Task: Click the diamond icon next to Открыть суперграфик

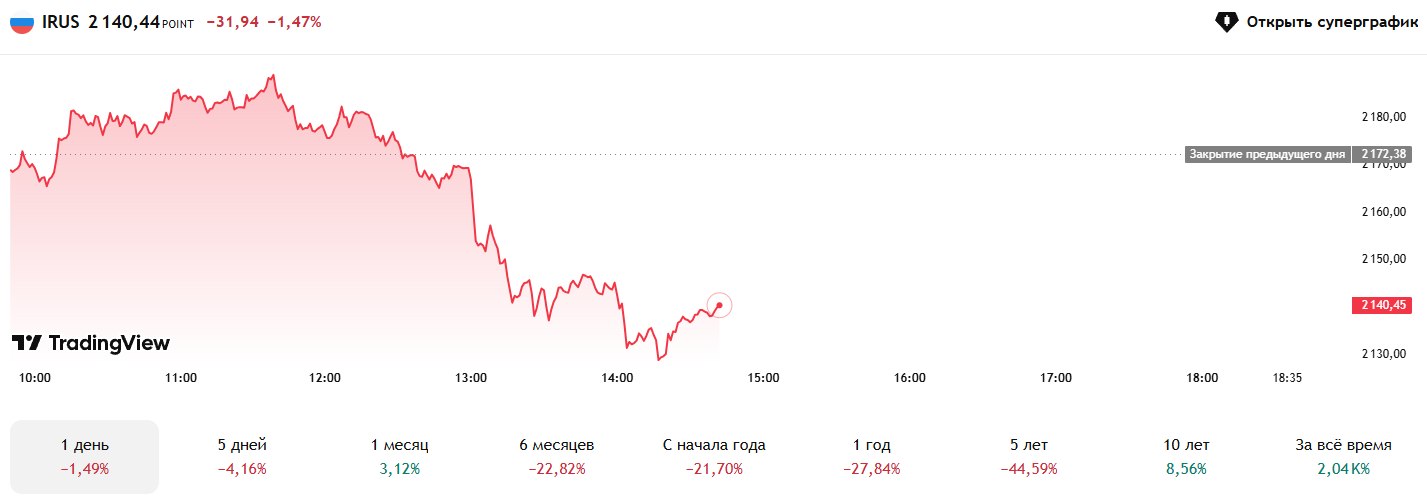Action: 1227,22
